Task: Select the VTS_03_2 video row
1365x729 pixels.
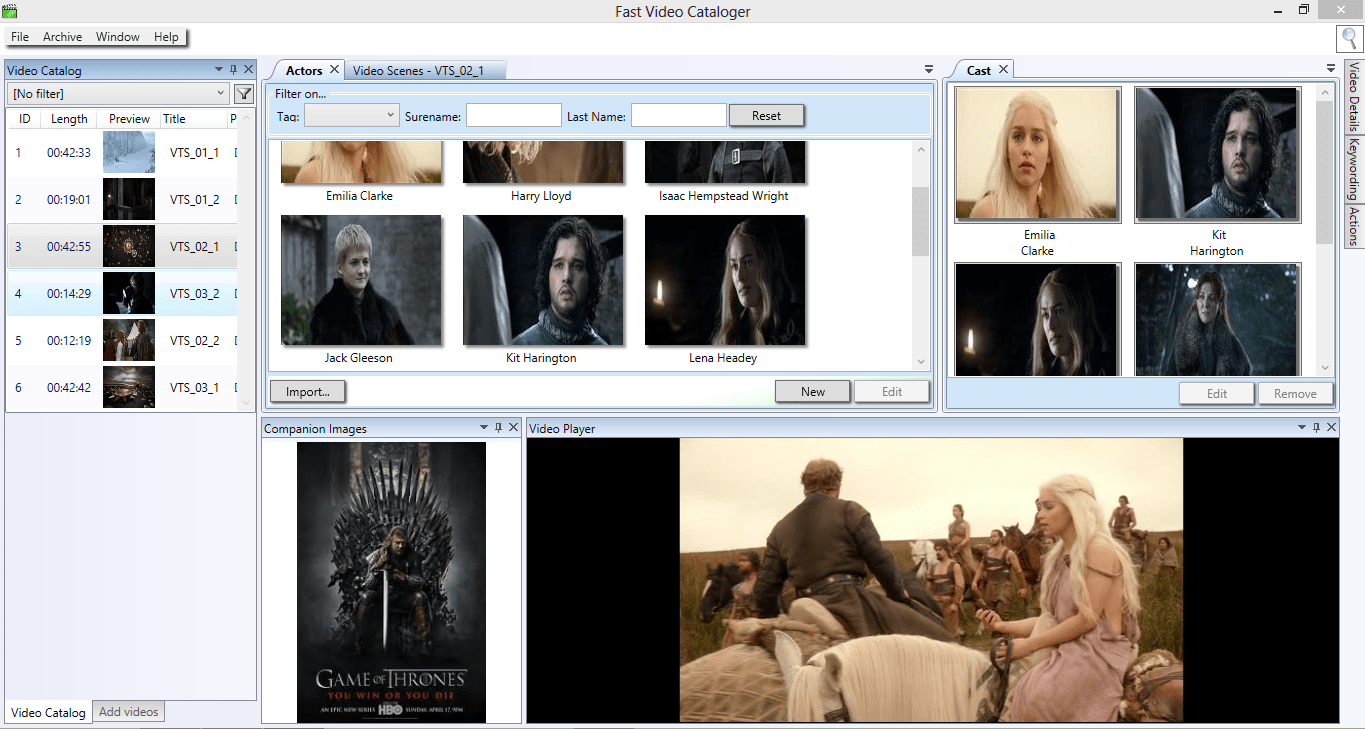Action: click(122, 294)
